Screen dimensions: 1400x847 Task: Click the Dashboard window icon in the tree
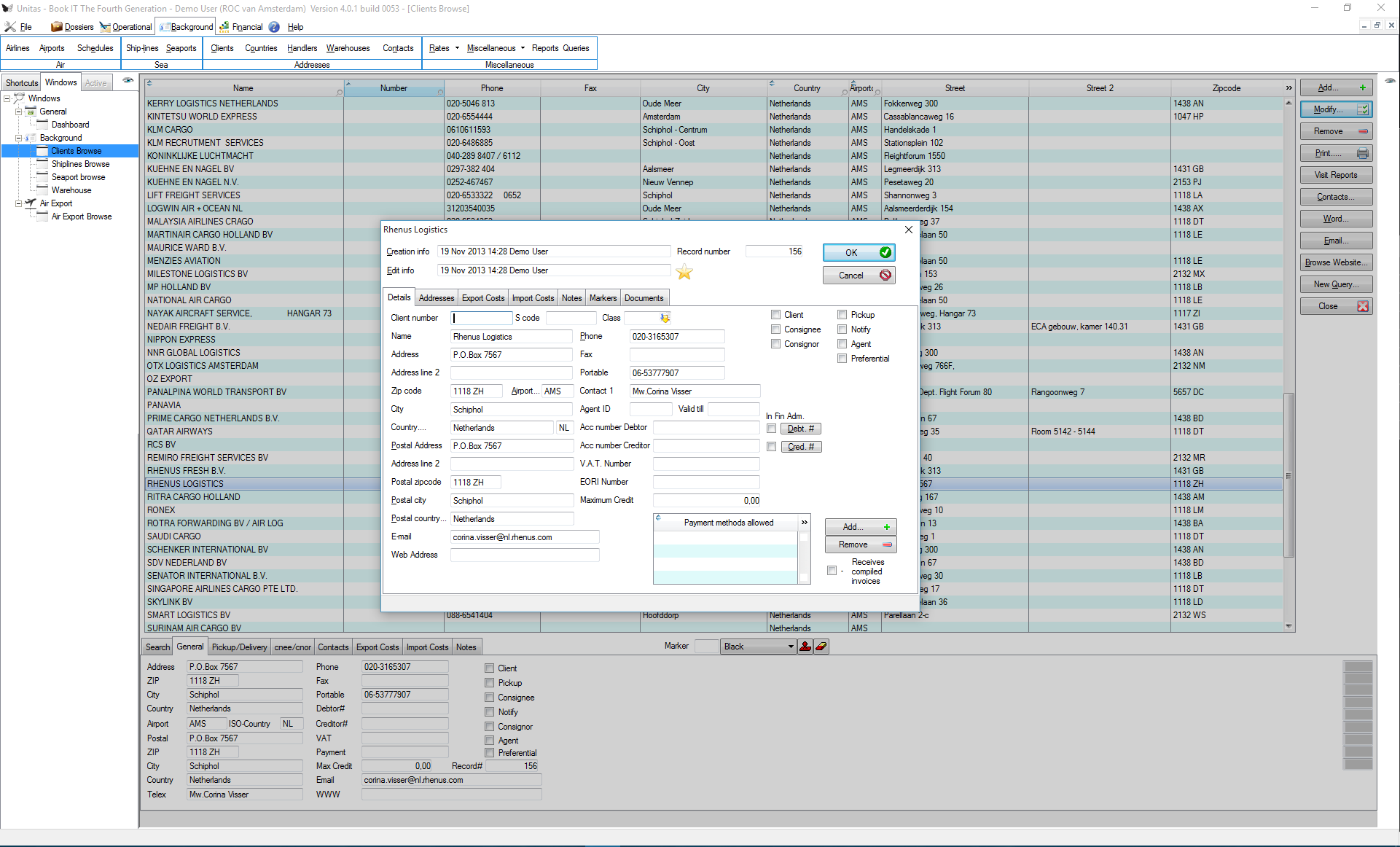(43, 125)
